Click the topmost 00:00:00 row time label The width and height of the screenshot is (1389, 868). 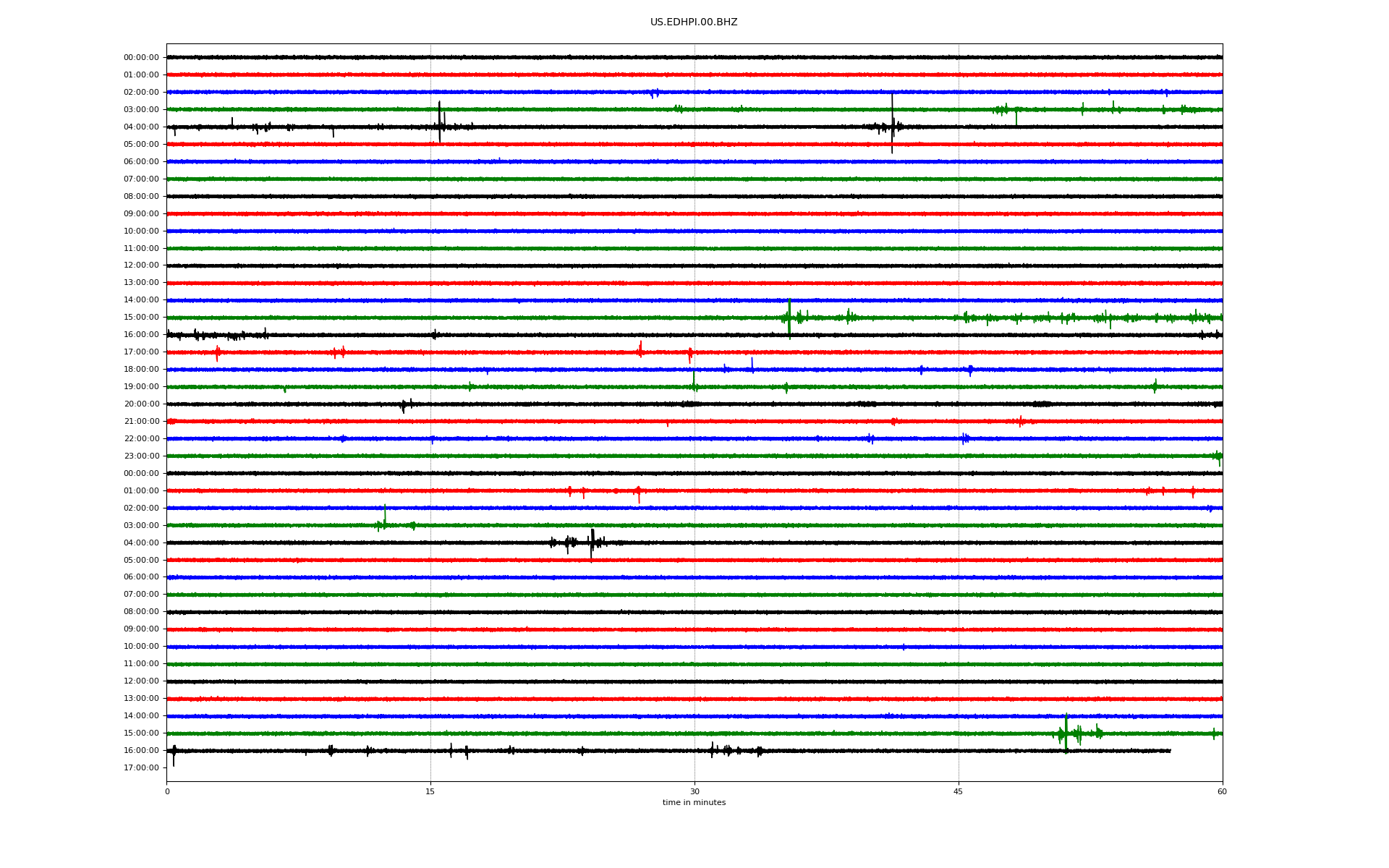141,57
